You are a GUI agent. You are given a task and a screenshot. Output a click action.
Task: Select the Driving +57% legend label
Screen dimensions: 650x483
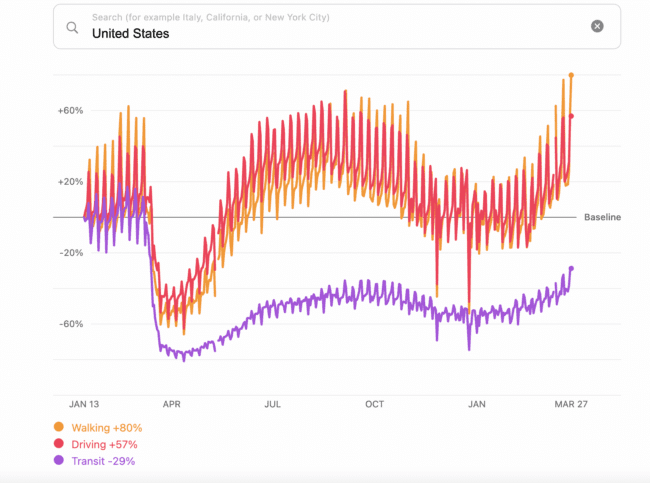click(104, 444)
